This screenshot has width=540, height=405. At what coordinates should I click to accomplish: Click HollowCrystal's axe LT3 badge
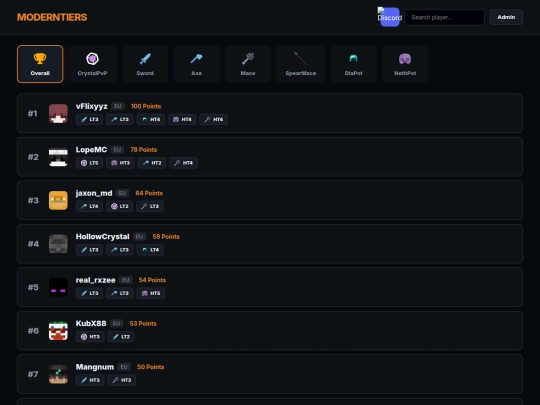[x=120, y=250]
